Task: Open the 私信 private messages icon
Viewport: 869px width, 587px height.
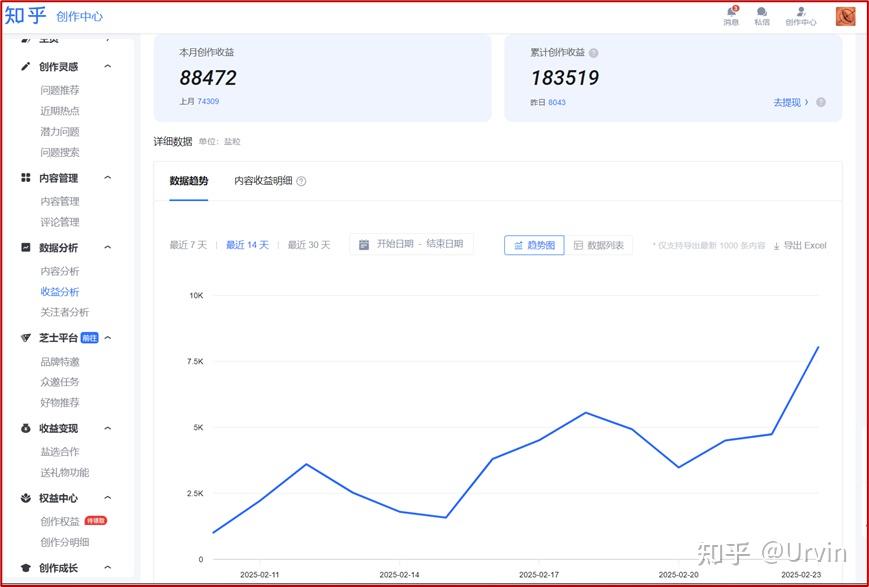Action: click(x=762, y=12)
